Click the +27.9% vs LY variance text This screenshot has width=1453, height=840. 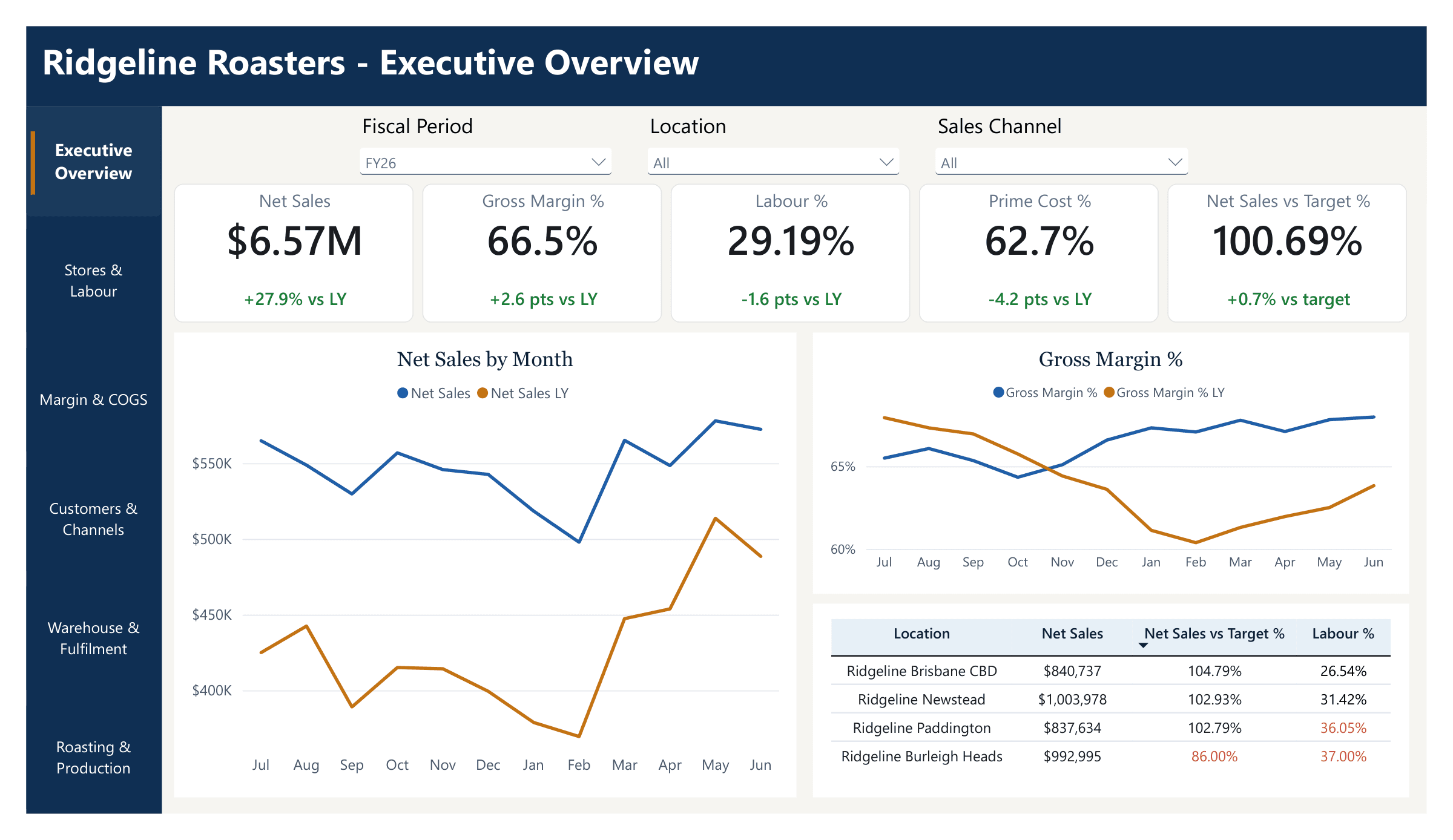coord(295,299)
